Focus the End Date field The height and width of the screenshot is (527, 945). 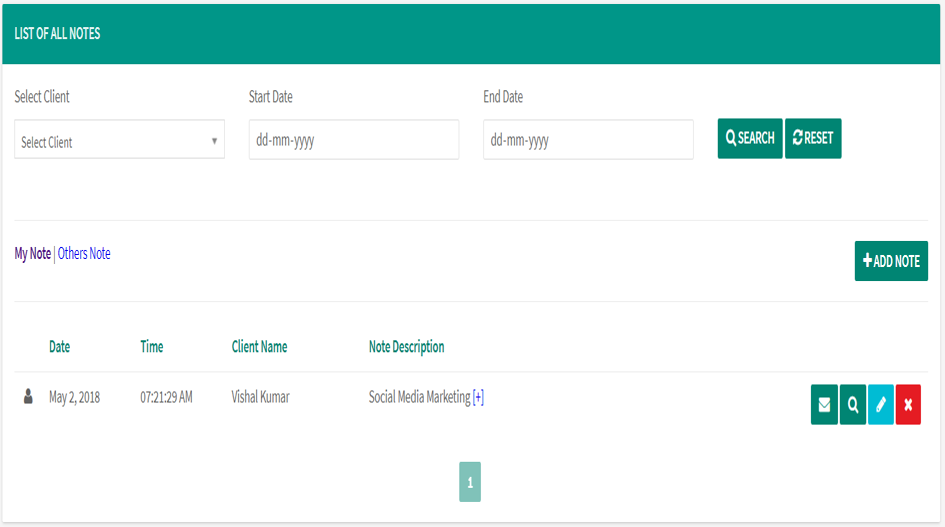[588, 139]
